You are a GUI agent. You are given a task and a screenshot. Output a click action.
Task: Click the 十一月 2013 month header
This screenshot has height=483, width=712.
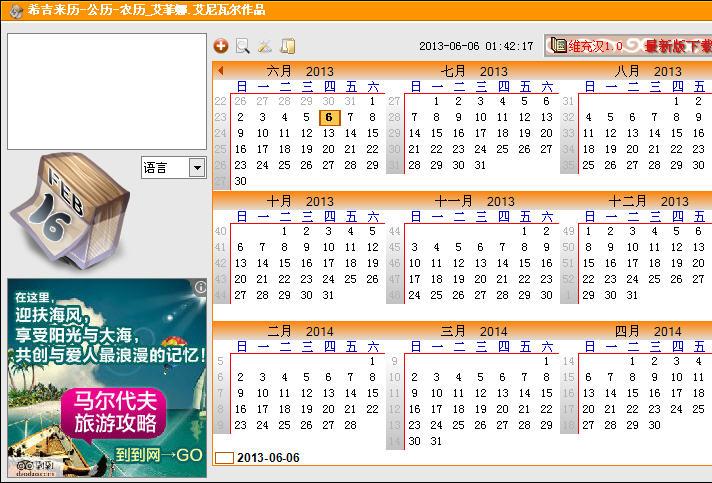pos(474,201)
